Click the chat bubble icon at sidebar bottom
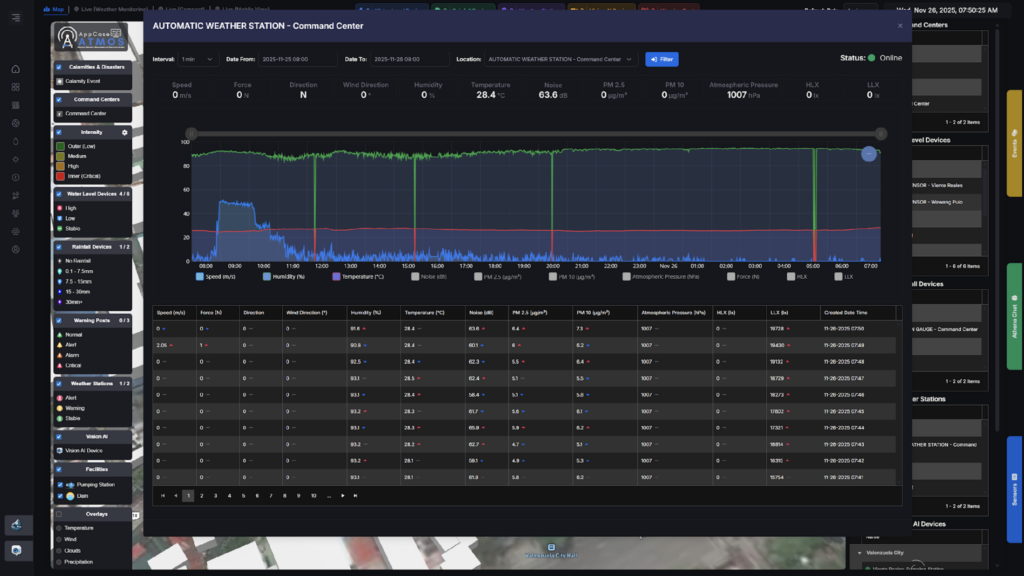Screen dimensions: 1024x576 tap(16, 551)
